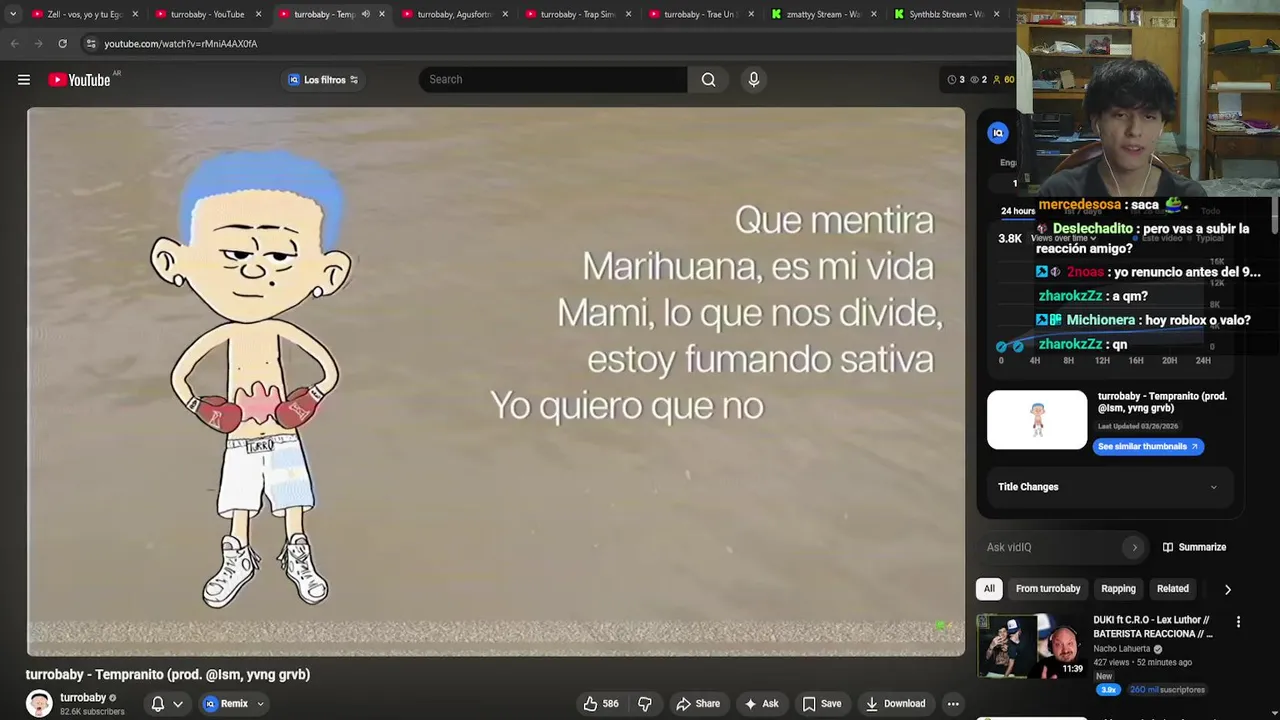Switch to the turrobaby, Agusfortn tab
Screen dimensions: 1280x720
[455, 14]
